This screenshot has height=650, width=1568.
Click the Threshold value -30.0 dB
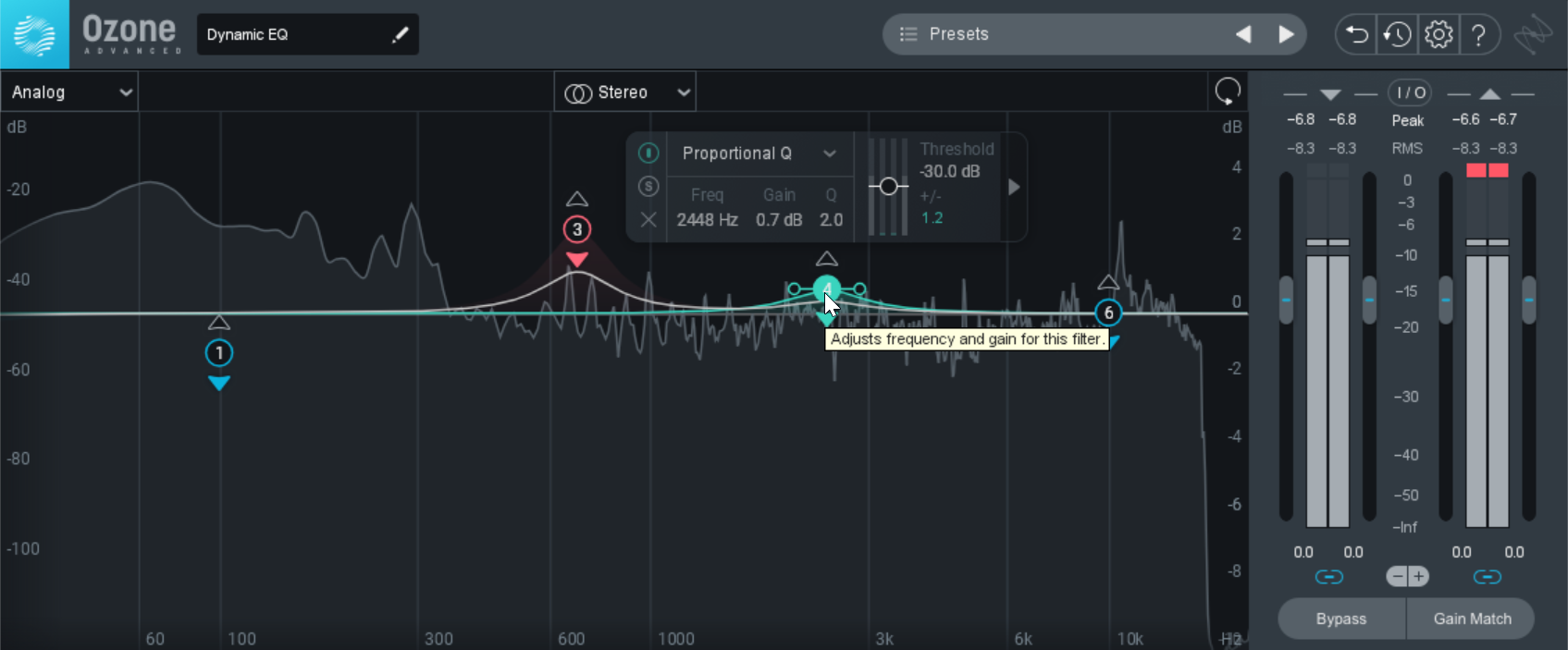949,172
